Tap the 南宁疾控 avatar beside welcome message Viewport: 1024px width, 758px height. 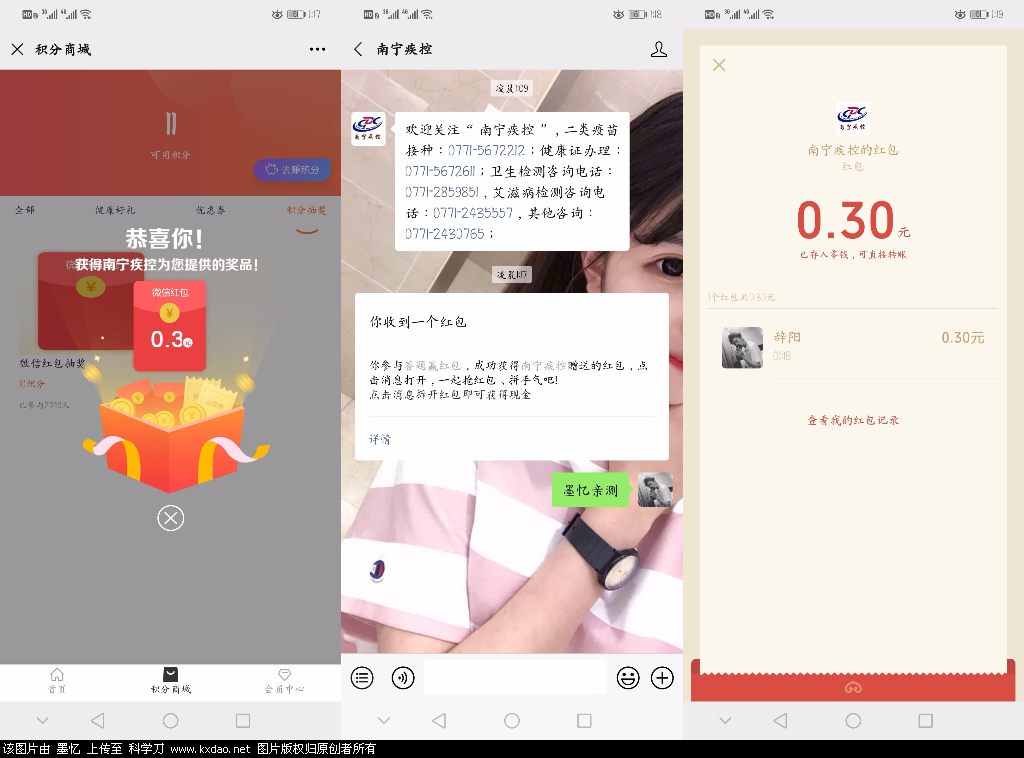[368, 129]
